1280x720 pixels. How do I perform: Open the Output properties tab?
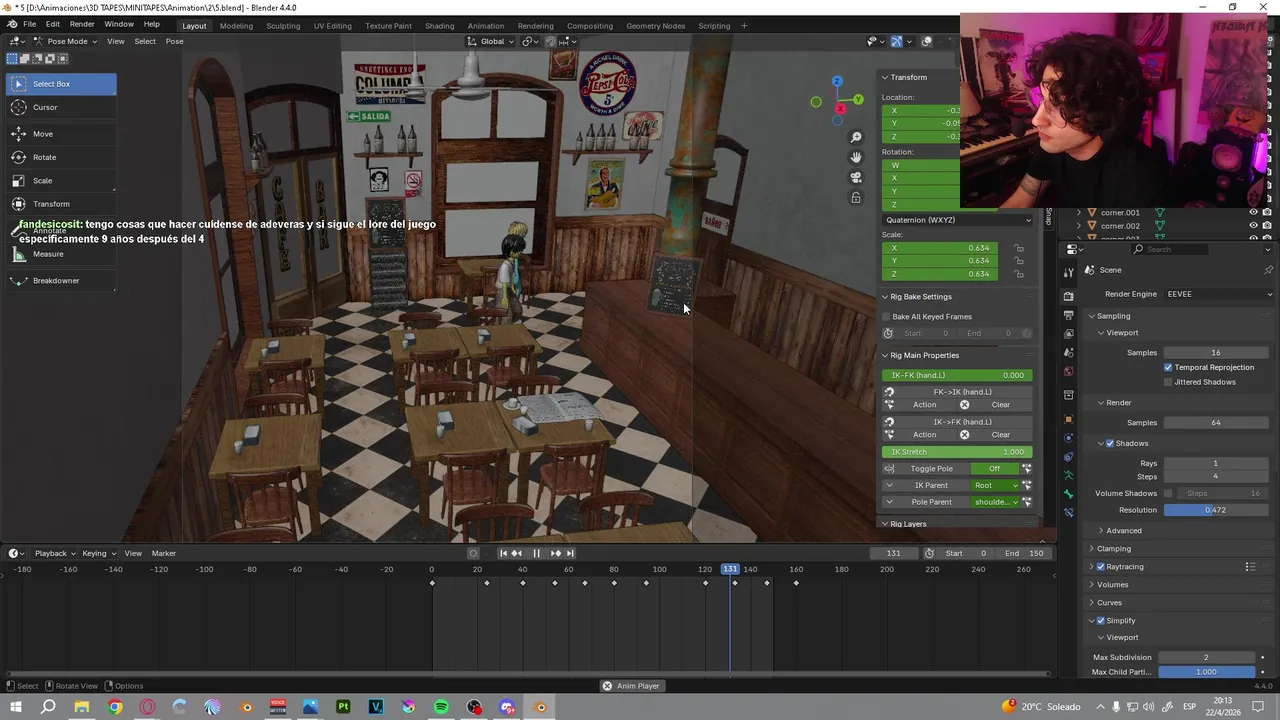coord(1068,315)
